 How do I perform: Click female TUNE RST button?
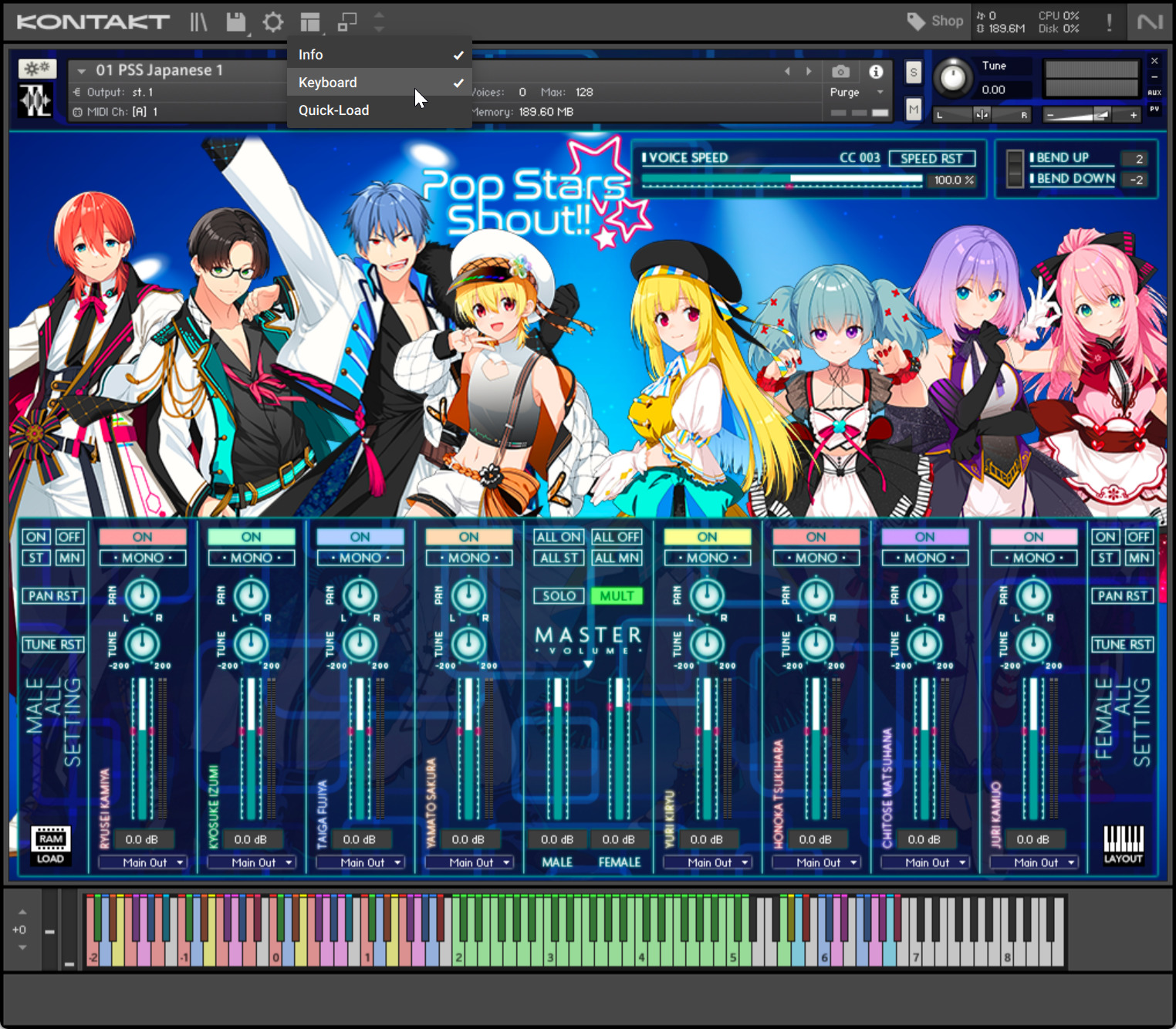[1123, 645]
